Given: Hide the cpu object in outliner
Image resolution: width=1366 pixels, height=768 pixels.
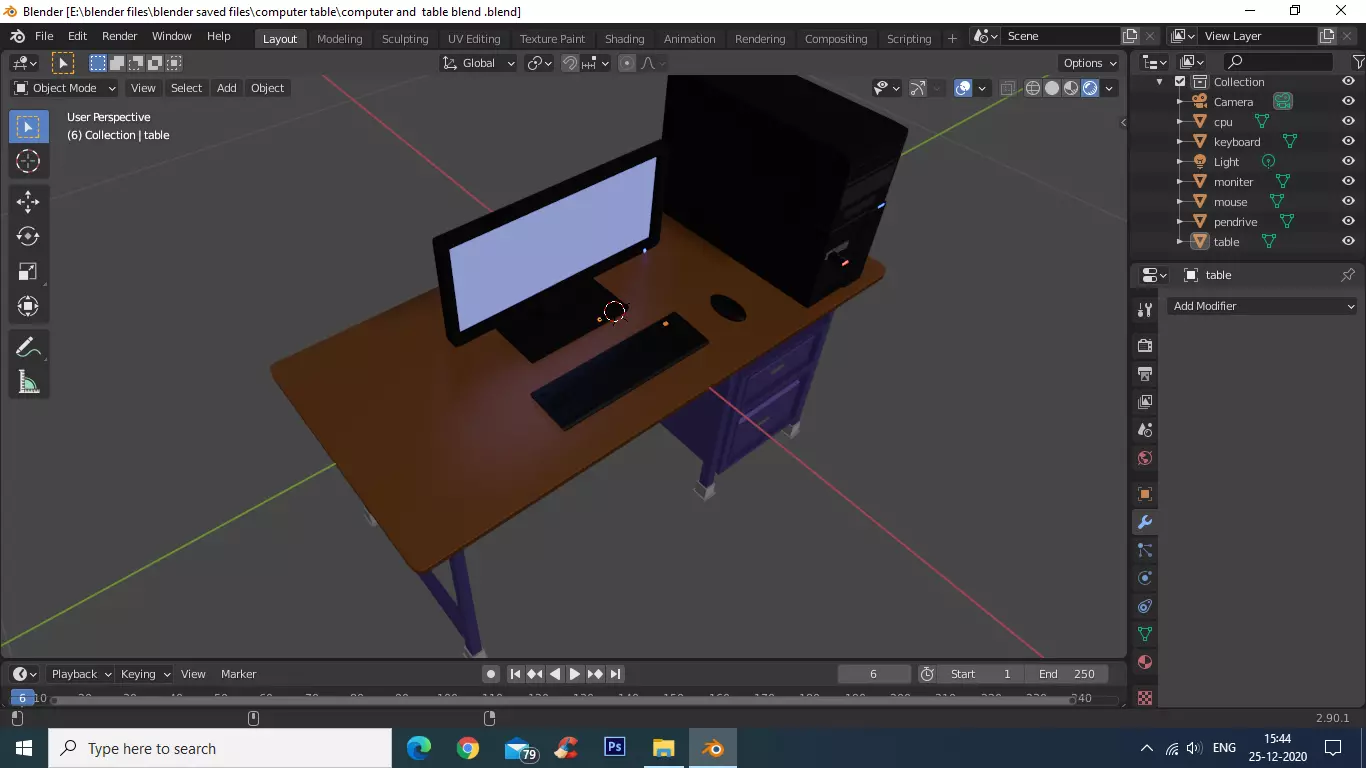Looking at the screenshot, I should 1348,121.
